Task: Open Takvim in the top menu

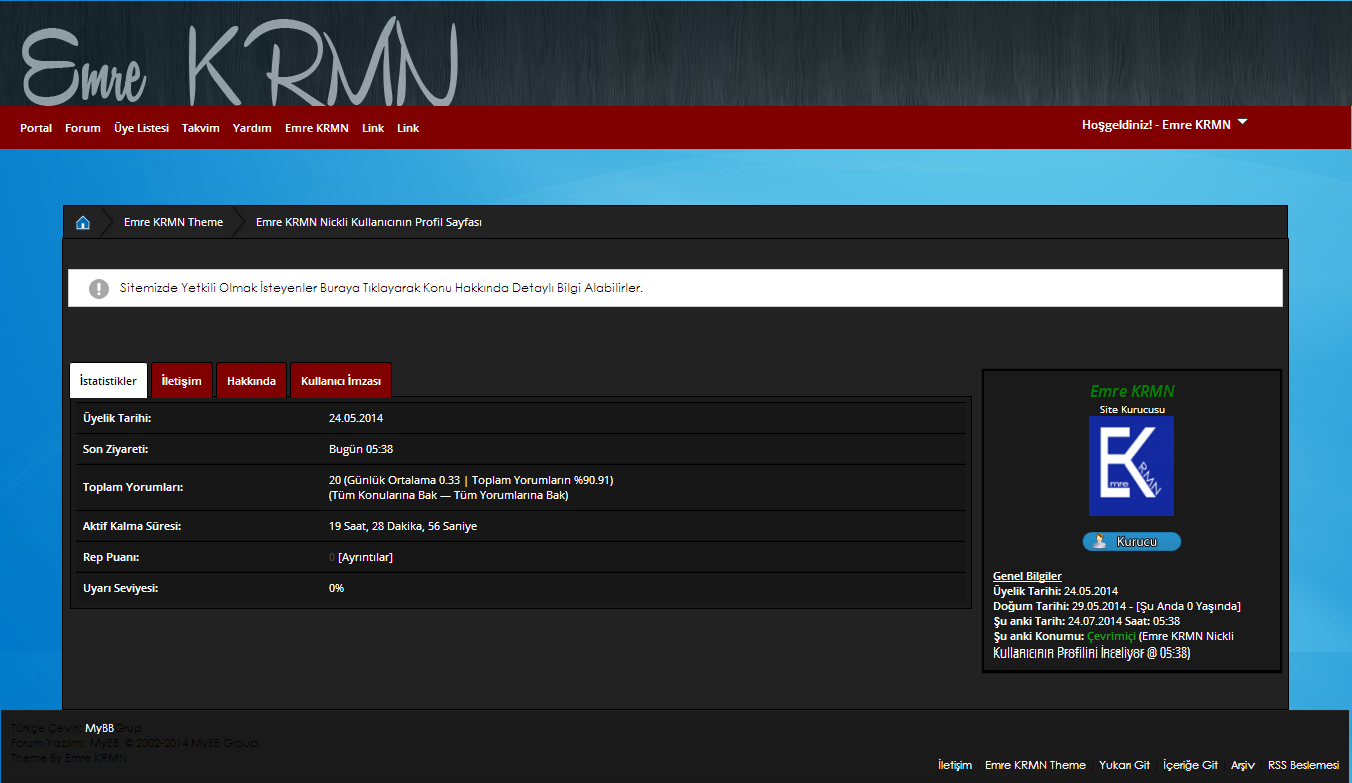Action: [x=200, y=128]
